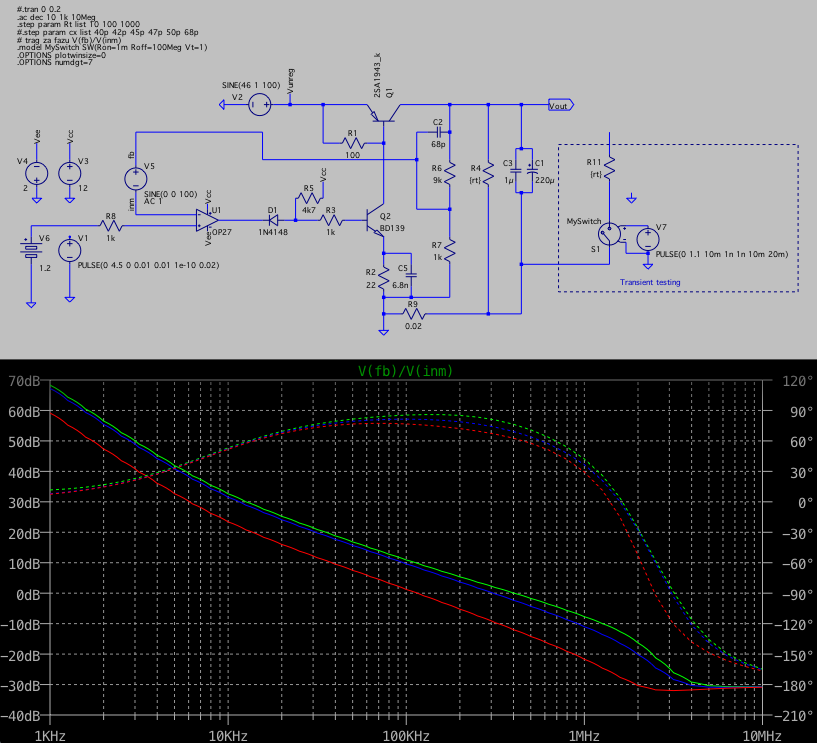
Task: Select resistor R1 symbol
Action: (353, 143)
